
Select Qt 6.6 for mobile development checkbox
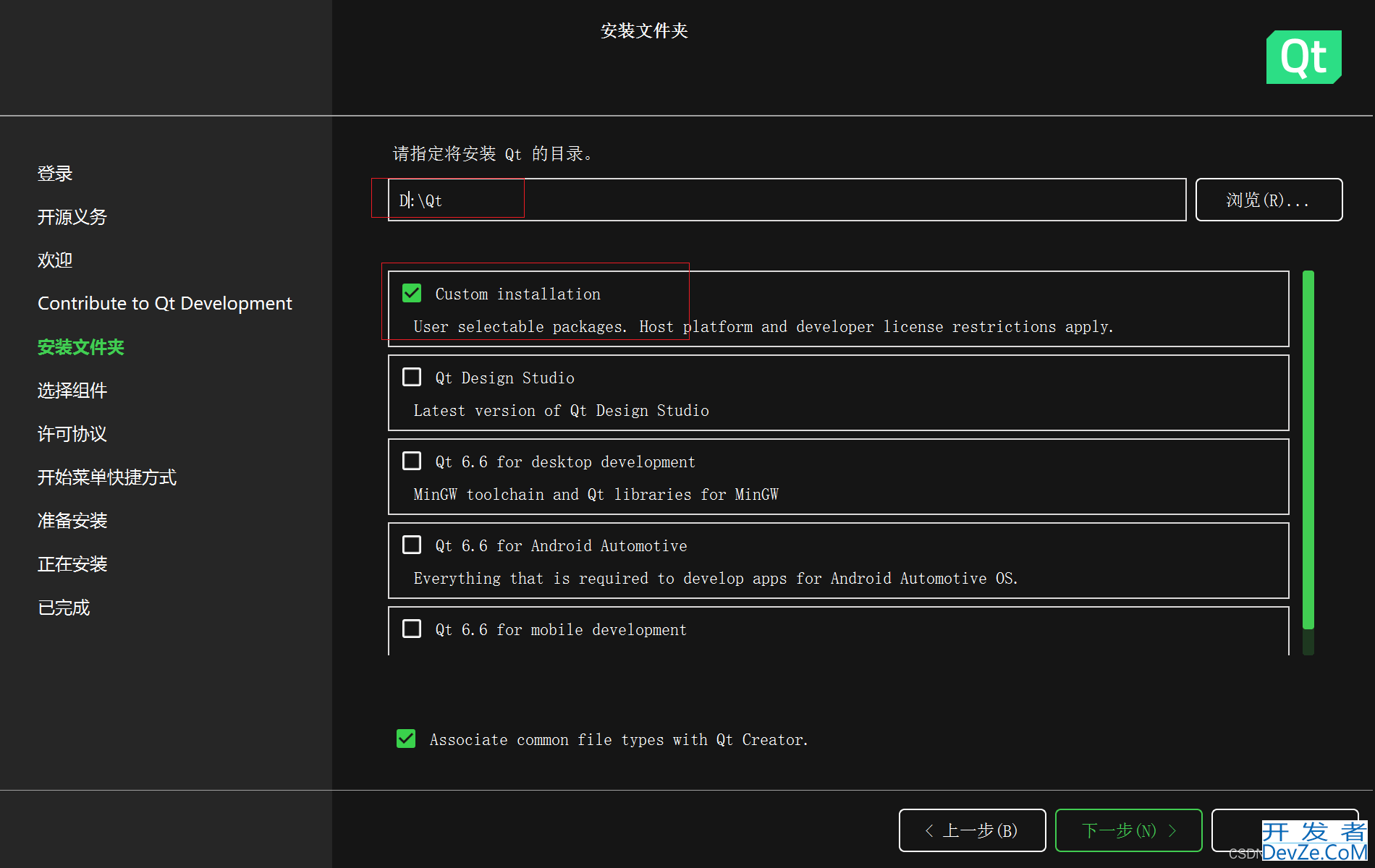click(x=412, y=629)
